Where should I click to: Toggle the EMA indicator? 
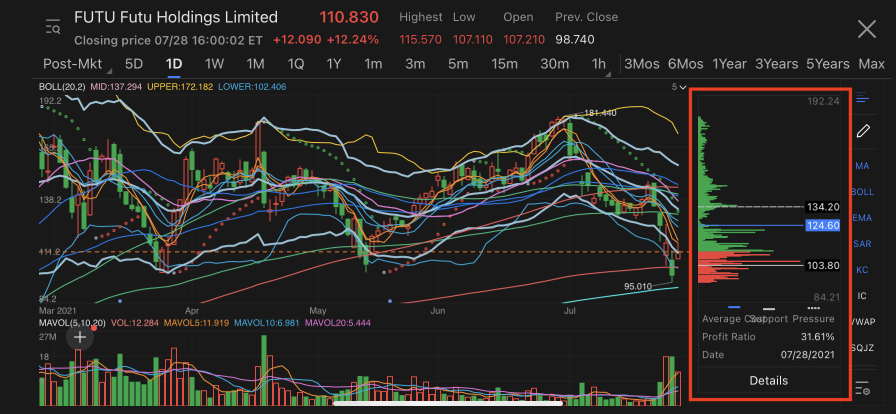click(x=862, y=218)
